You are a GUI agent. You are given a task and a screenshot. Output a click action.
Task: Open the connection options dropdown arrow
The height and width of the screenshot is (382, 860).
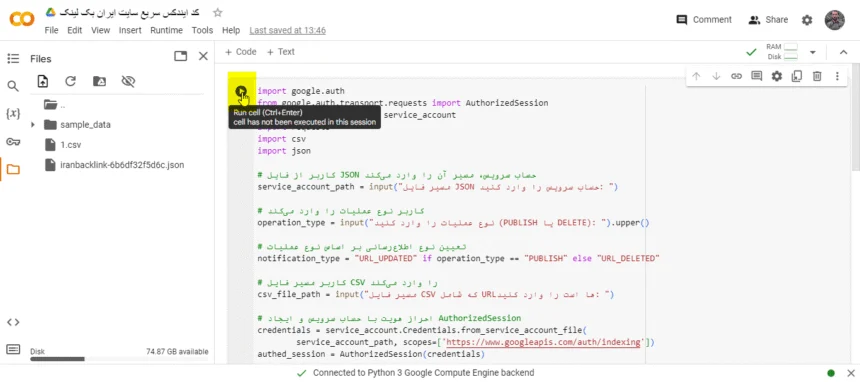(813, 53)
